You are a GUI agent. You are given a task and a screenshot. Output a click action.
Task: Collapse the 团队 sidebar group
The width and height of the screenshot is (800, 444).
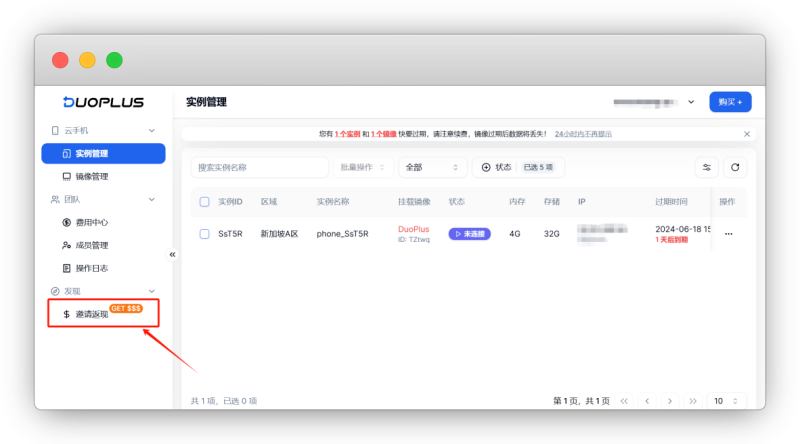pyautogui.click(x=152, y=200)
